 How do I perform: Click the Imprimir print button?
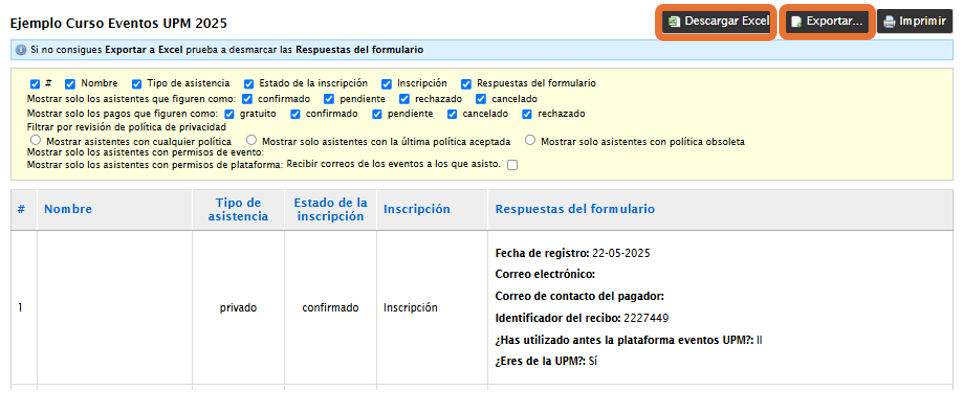(x=914, y=22)
